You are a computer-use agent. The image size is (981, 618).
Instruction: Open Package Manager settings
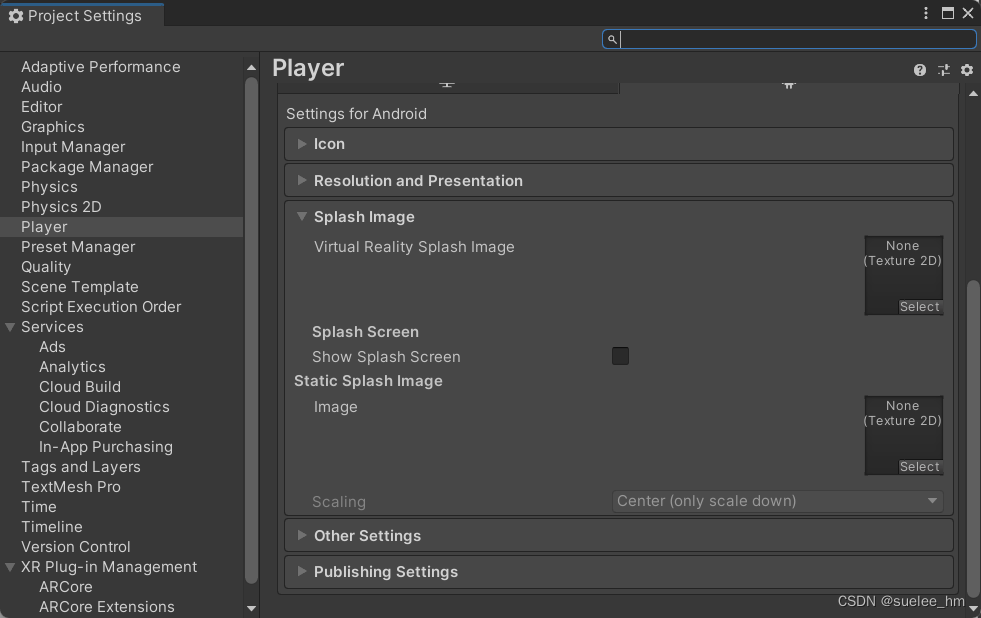point(87,167)
